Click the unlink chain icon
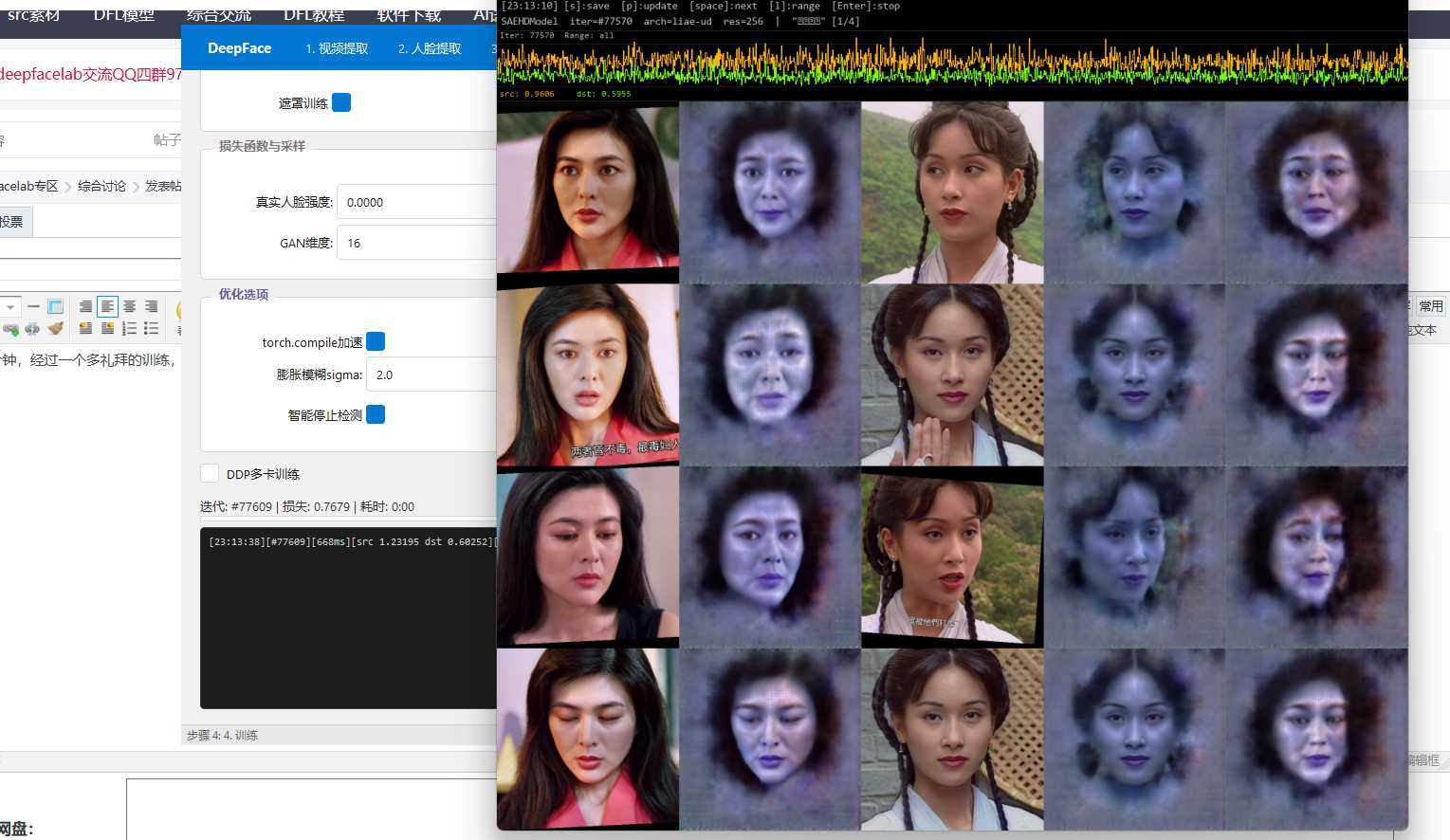Viewport: 1450px width, 840px height. 32,329
